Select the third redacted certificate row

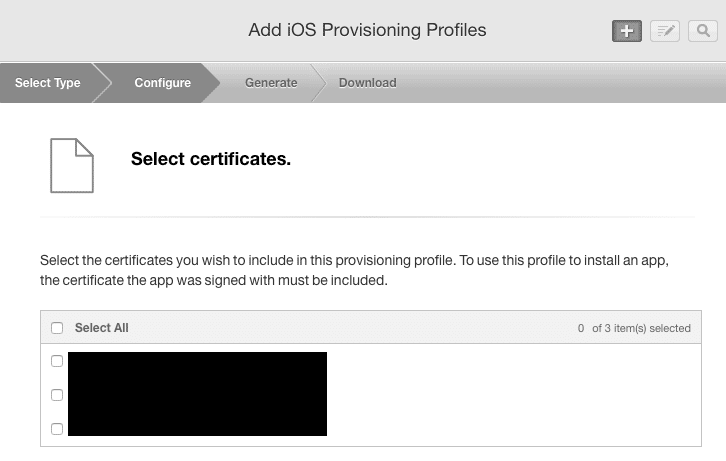click(x=197, y=427)
